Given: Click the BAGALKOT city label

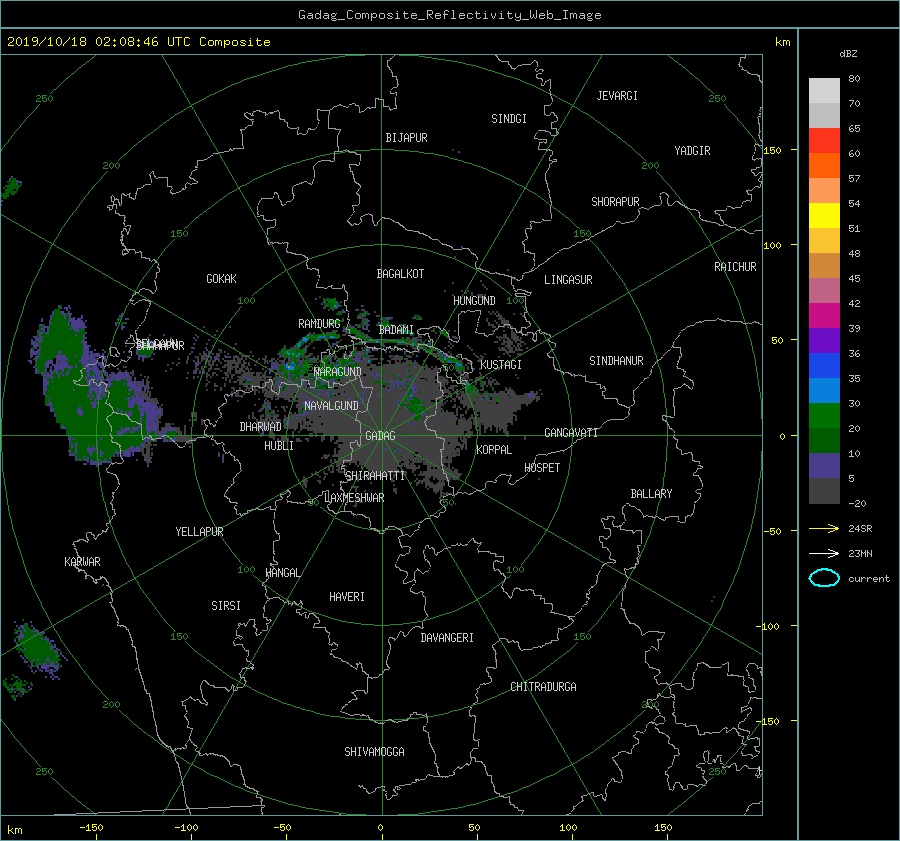Looking at the screenshot, I should tap(400, 274).
